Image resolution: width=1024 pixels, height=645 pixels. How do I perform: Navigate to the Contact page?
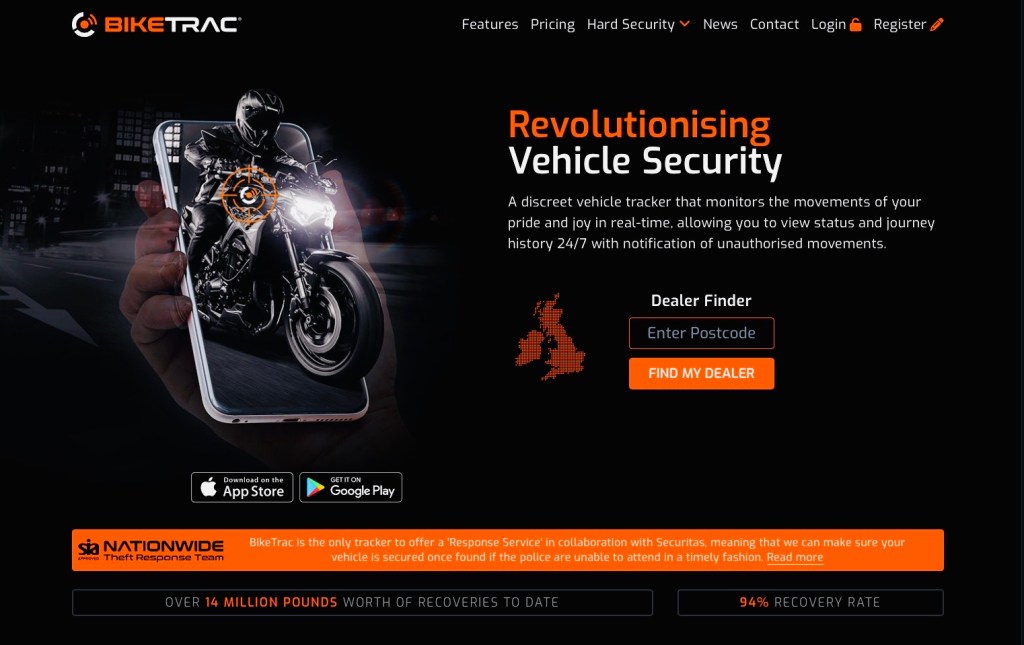click(775, 24)
